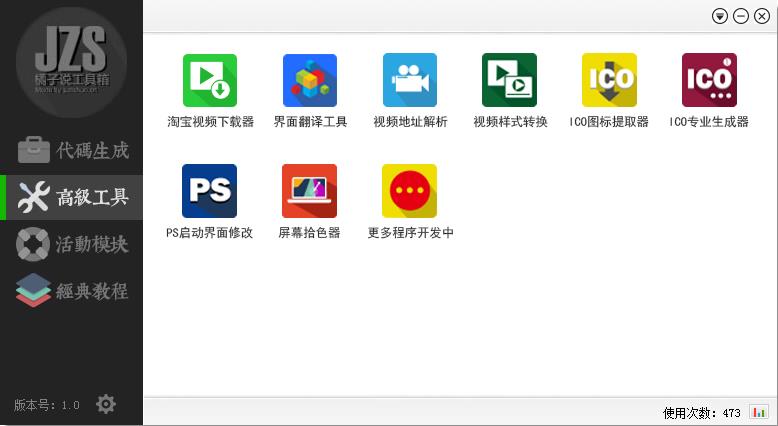Open the 淘宝视频下载器 tool icon
778x426 pixels.
tap(209, 81)
